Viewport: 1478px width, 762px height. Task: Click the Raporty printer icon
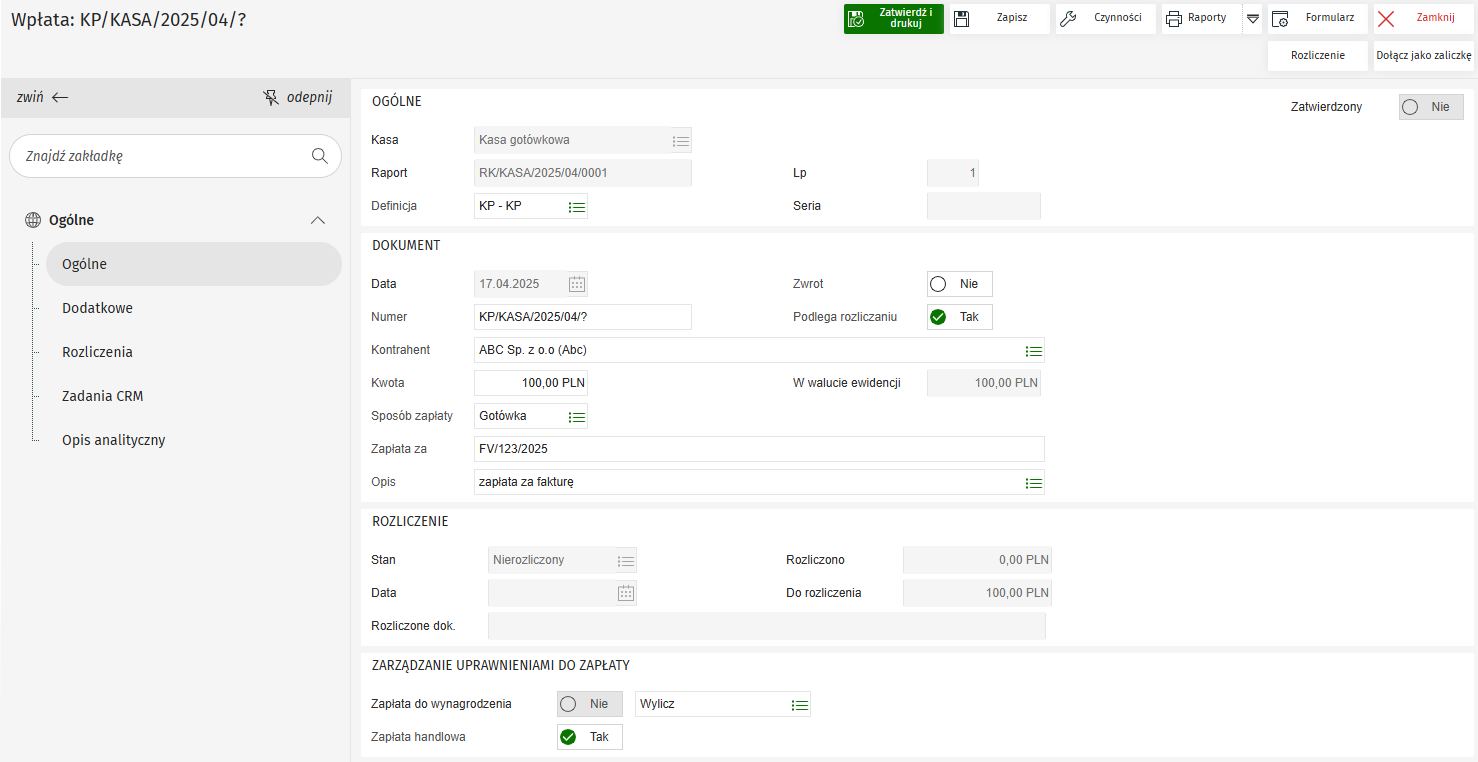pos(1174,18)
